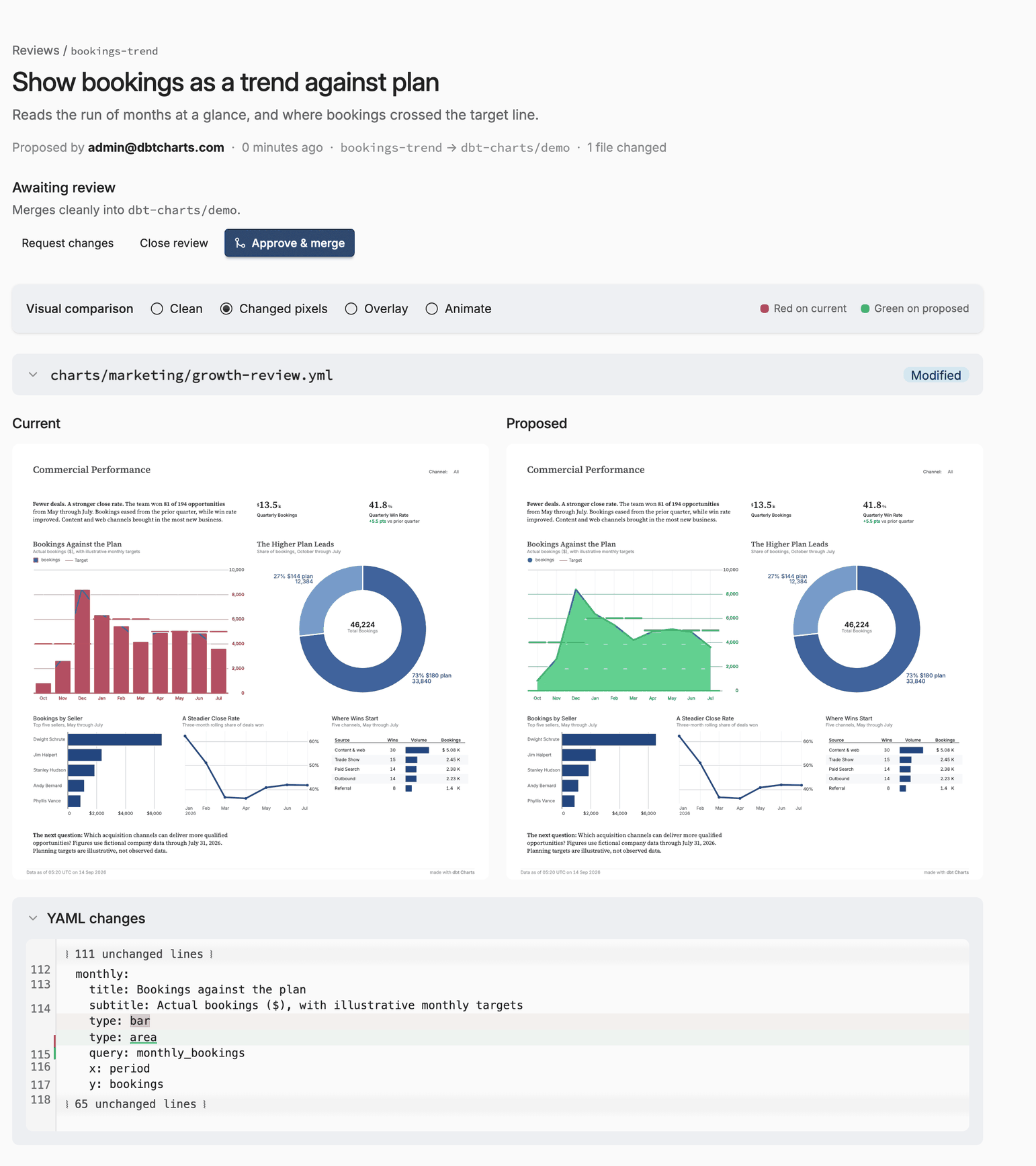Click the bookings-trend breadcrumb text
This screenshot has height=1166, width=1036.
tap(114, 51)
